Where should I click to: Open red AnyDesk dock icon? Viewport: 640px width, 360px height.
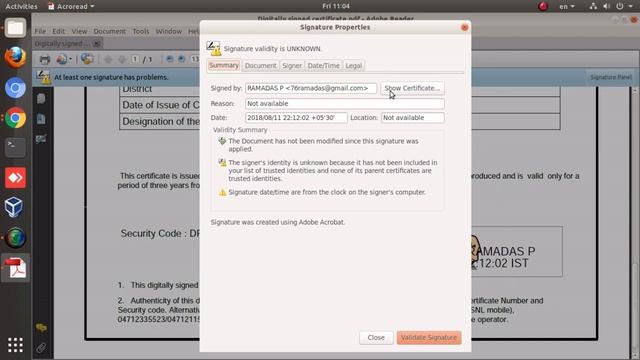pos(15,178)
